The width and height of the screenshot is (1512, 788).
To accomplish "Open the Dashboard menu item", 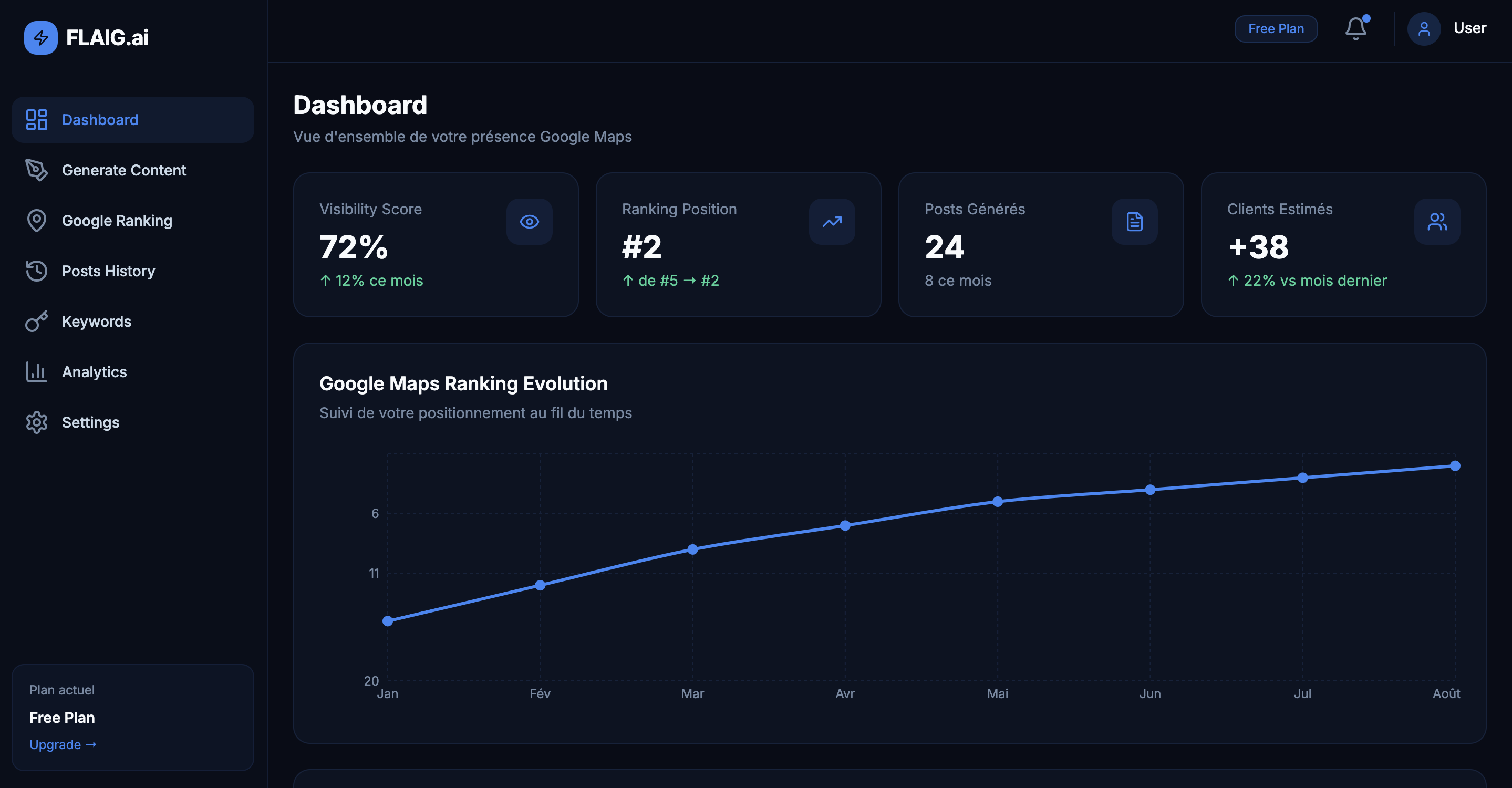I will 132,120.
